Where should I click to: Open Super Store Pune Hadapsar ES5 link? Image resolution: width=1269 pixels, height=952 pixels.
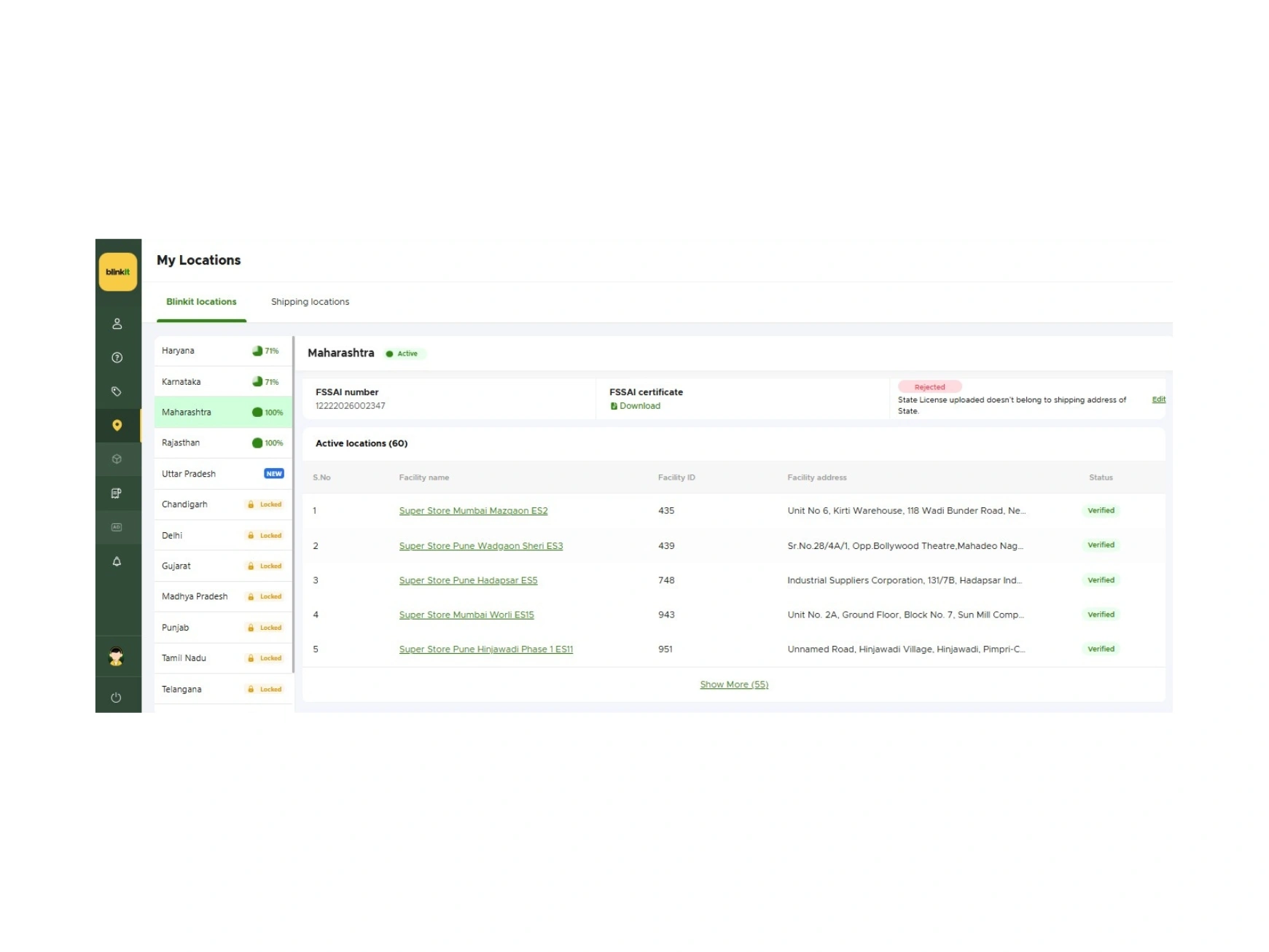coord(468,580)
